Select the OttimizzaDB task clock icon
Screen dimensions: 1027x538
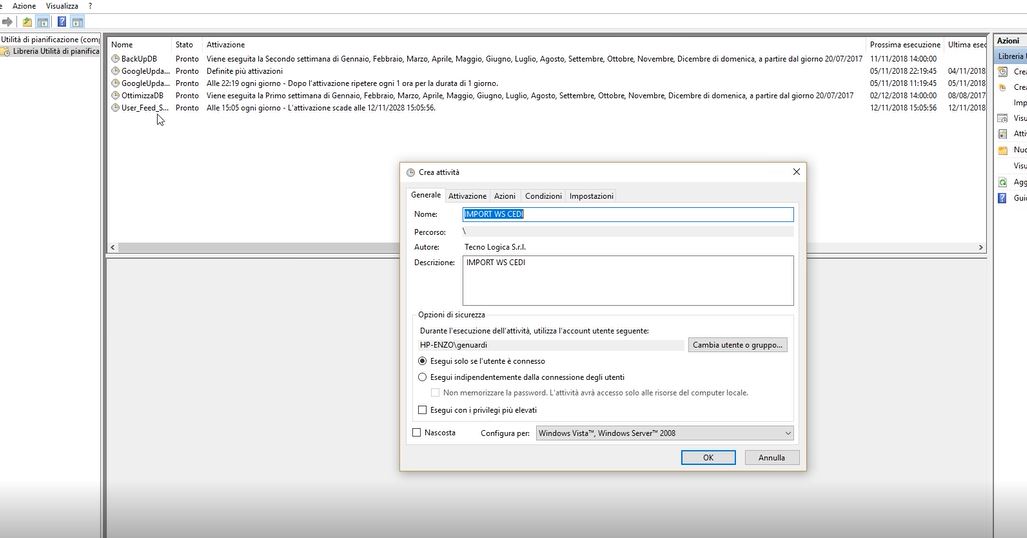(x=115, y=95)
